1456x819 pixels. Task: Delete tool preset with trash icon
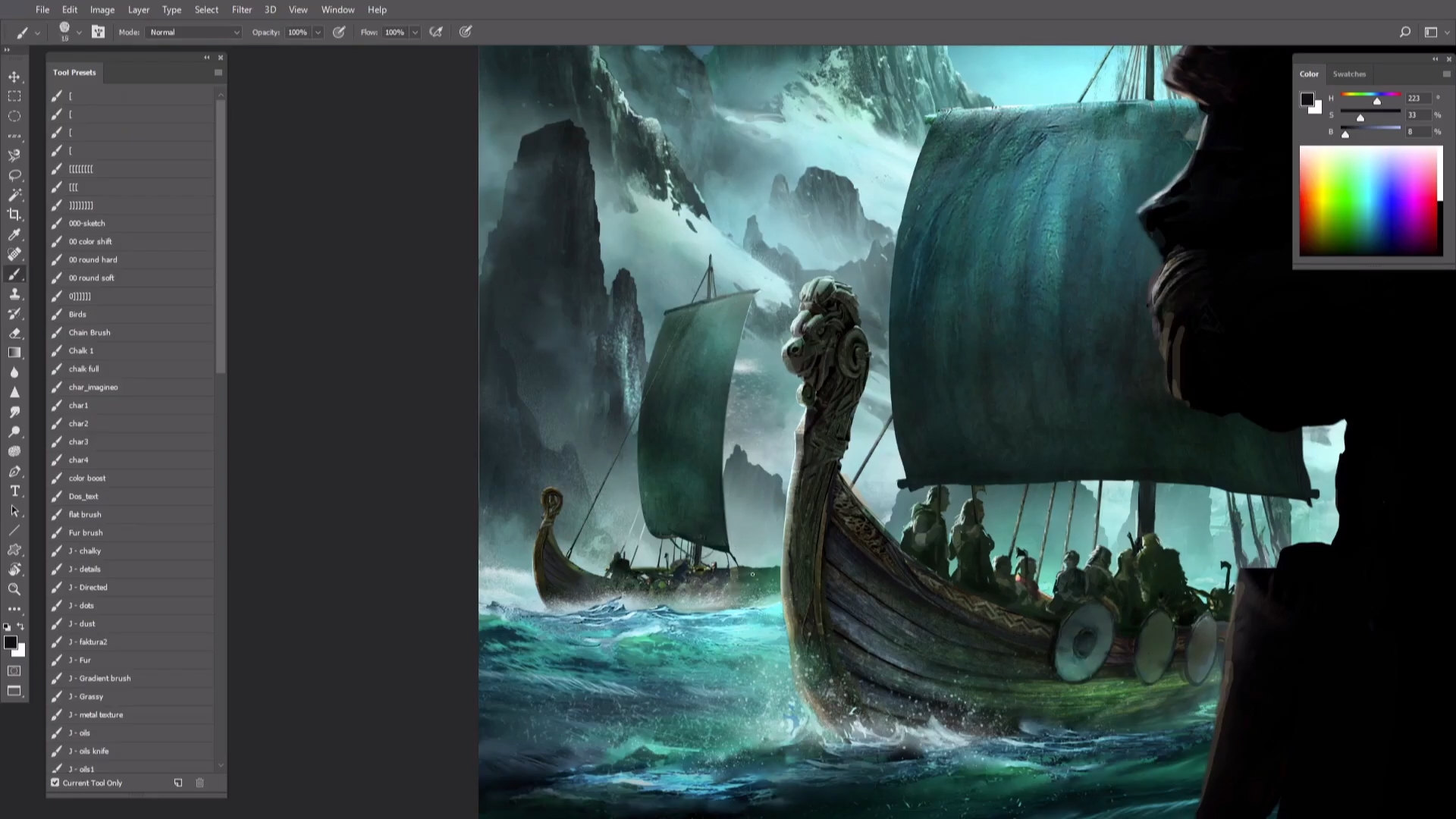199,783
